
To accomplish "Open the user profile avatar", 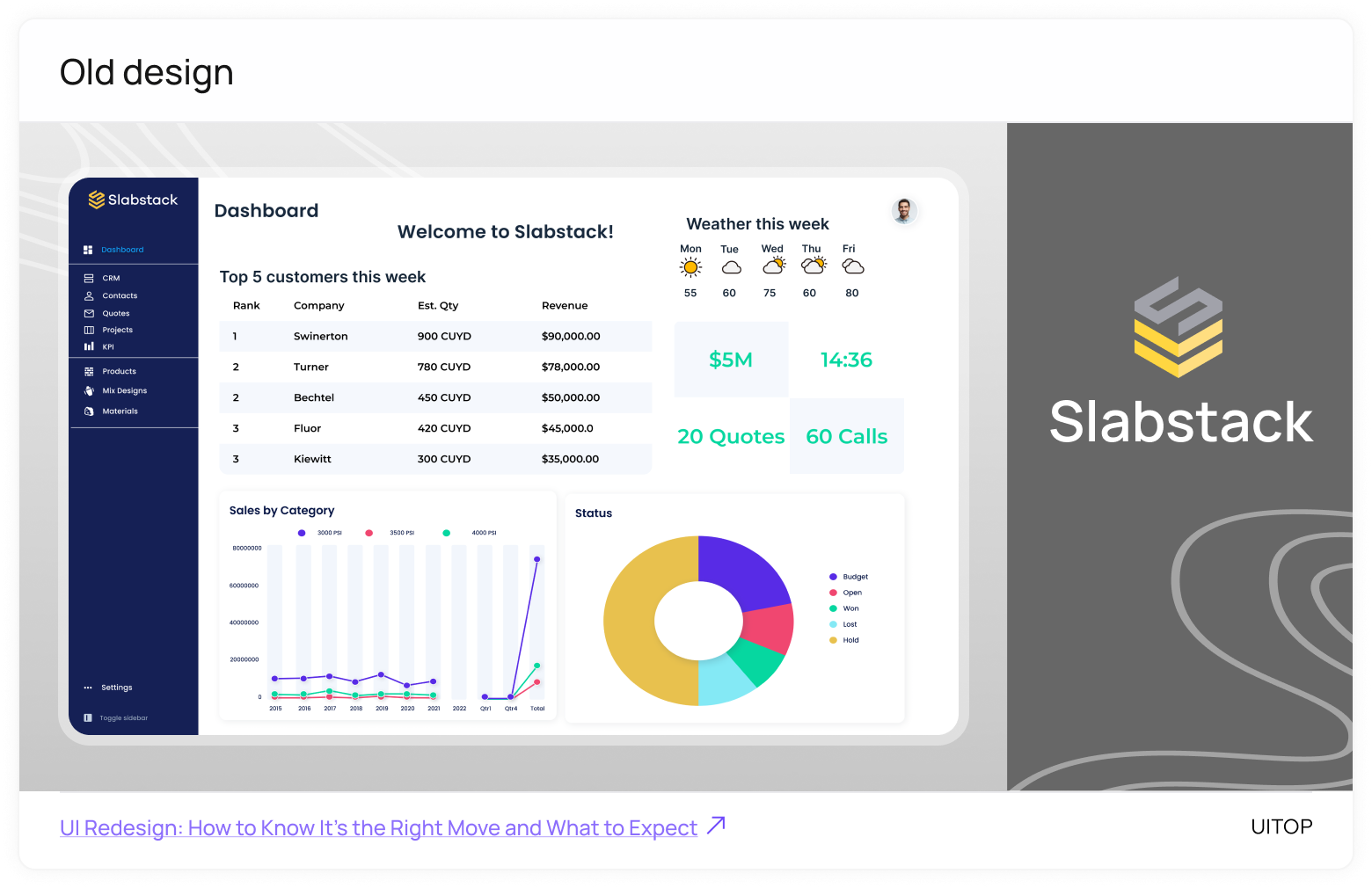I will [903, 211].
